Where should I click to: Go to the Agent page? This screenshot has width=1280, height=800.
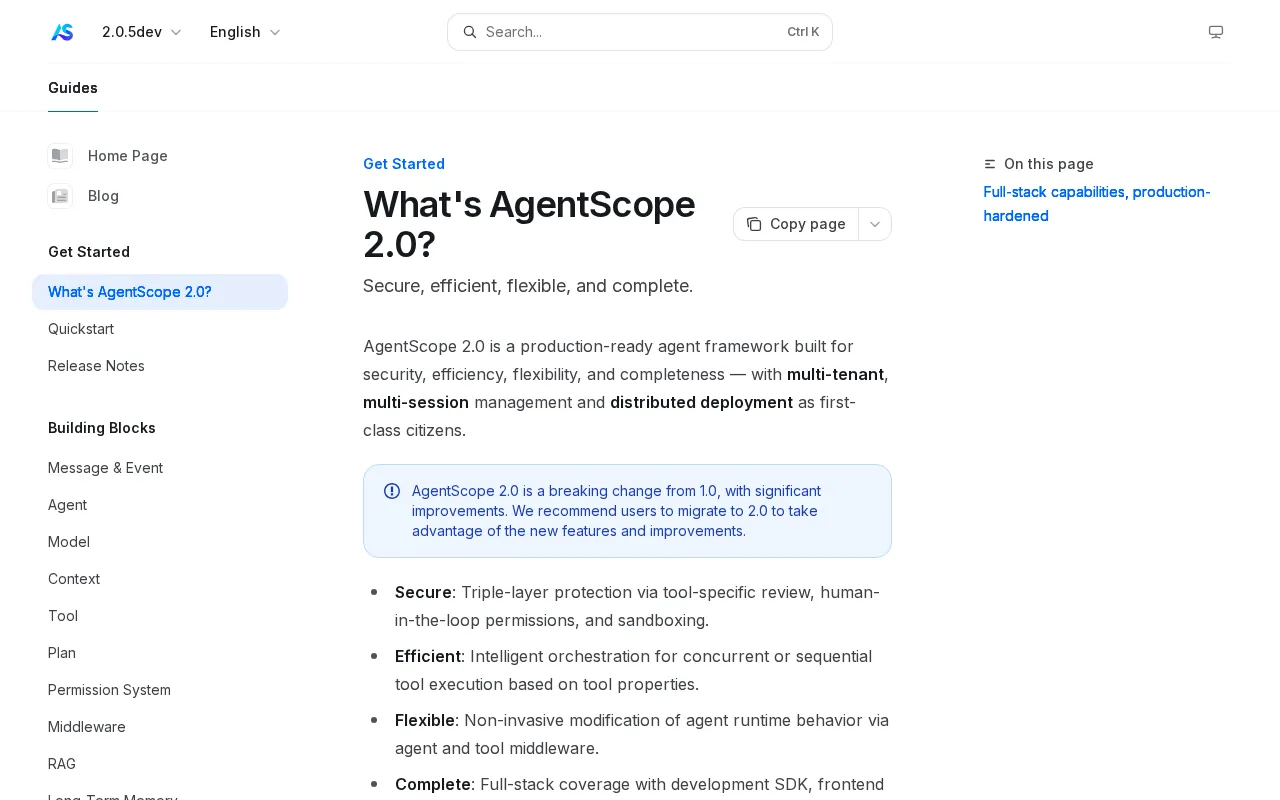pos(160,505)
